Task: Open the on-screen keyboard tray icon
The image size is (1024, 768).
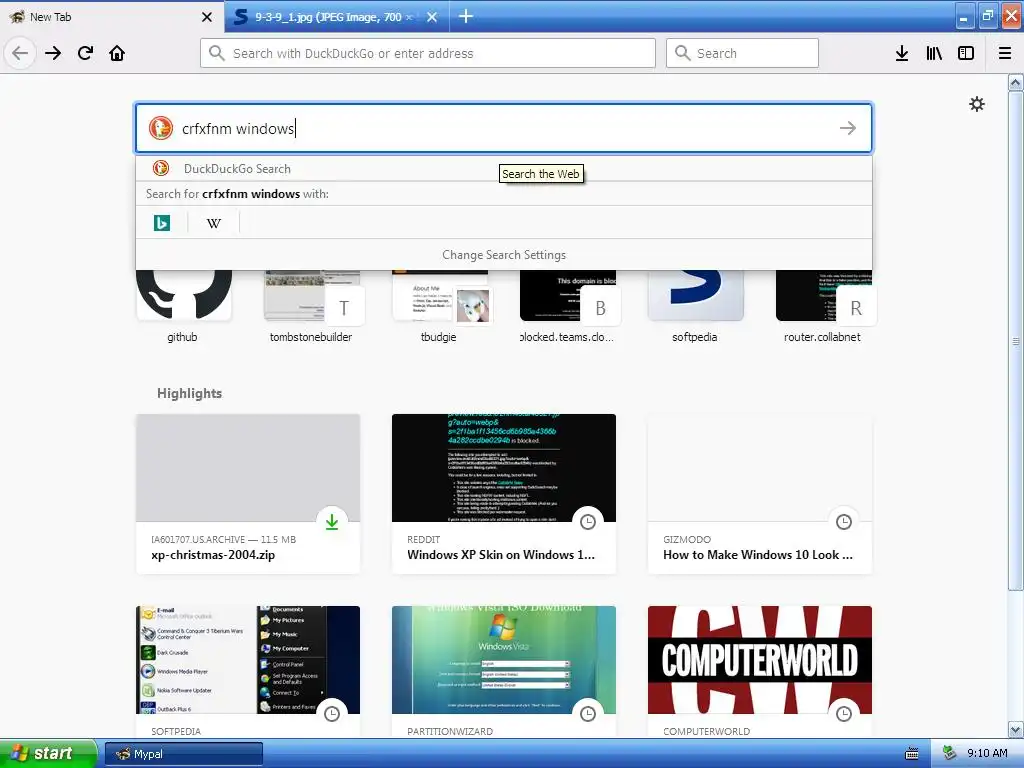Action: [912, 754]
